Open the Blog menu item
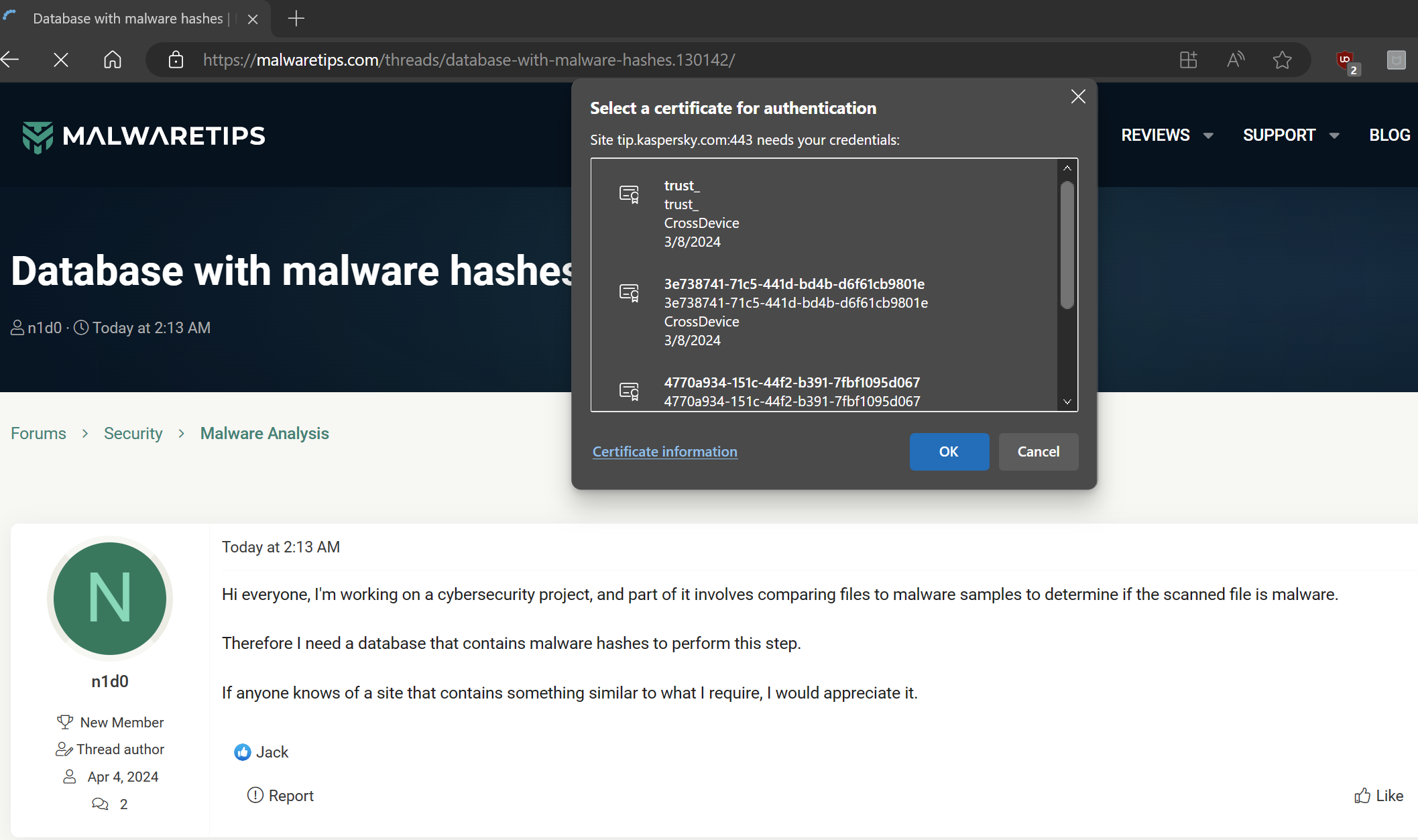This screenshot has height=840, width=1418. 1389,135
